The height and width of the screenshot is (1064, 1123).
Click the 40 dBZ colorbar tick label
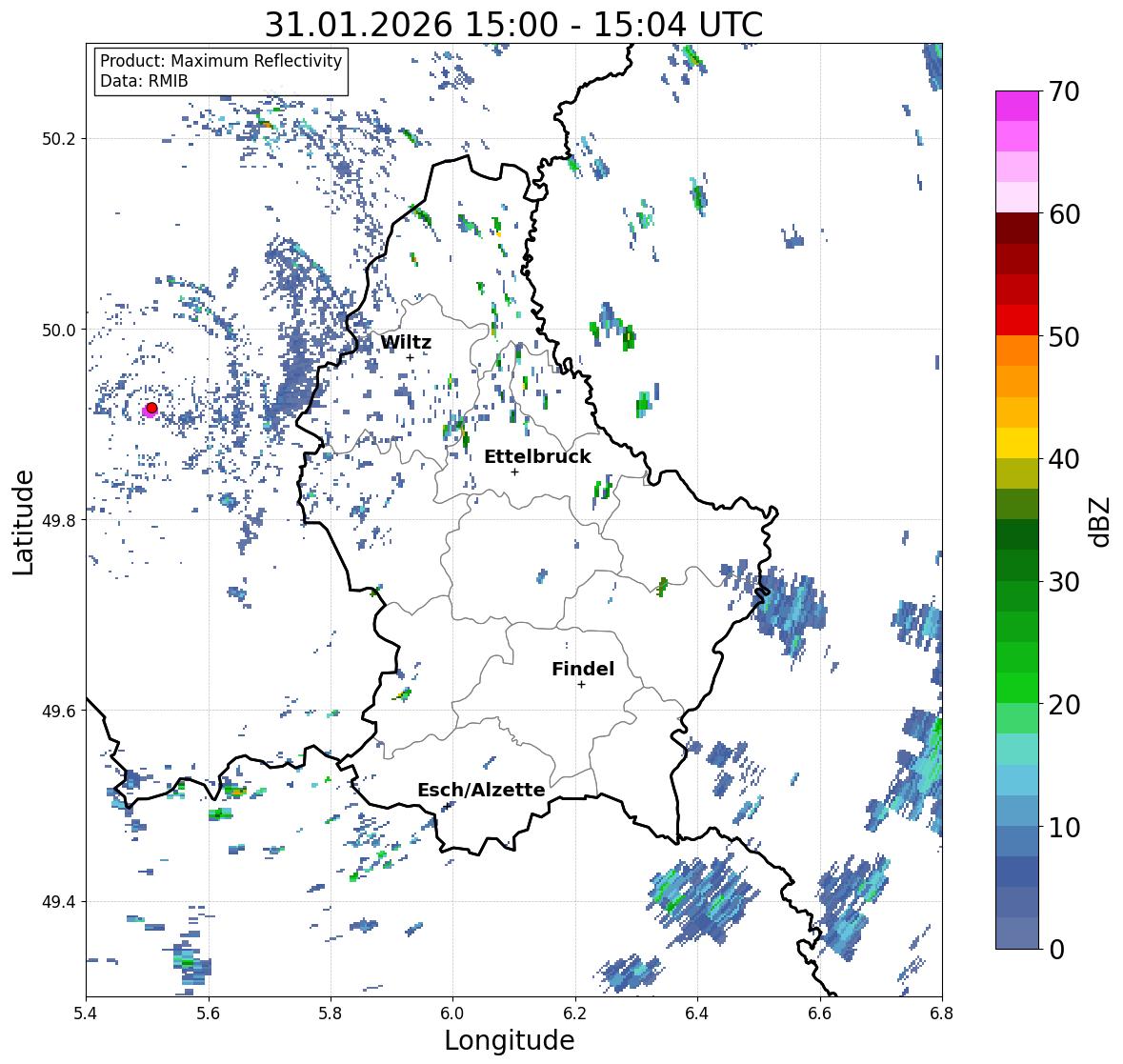1064,459
